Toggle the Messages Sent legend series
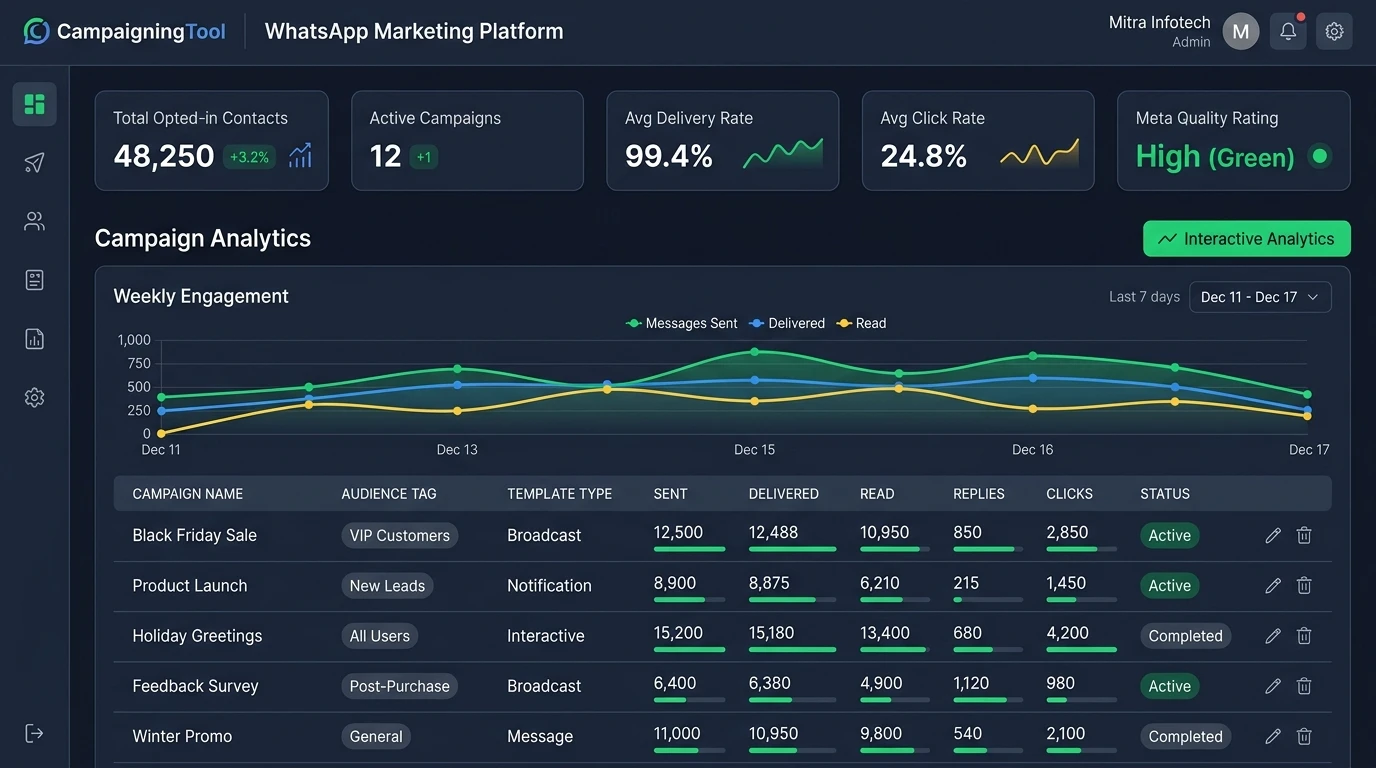Screen dimensions: 1376x768 coord(682,324)
